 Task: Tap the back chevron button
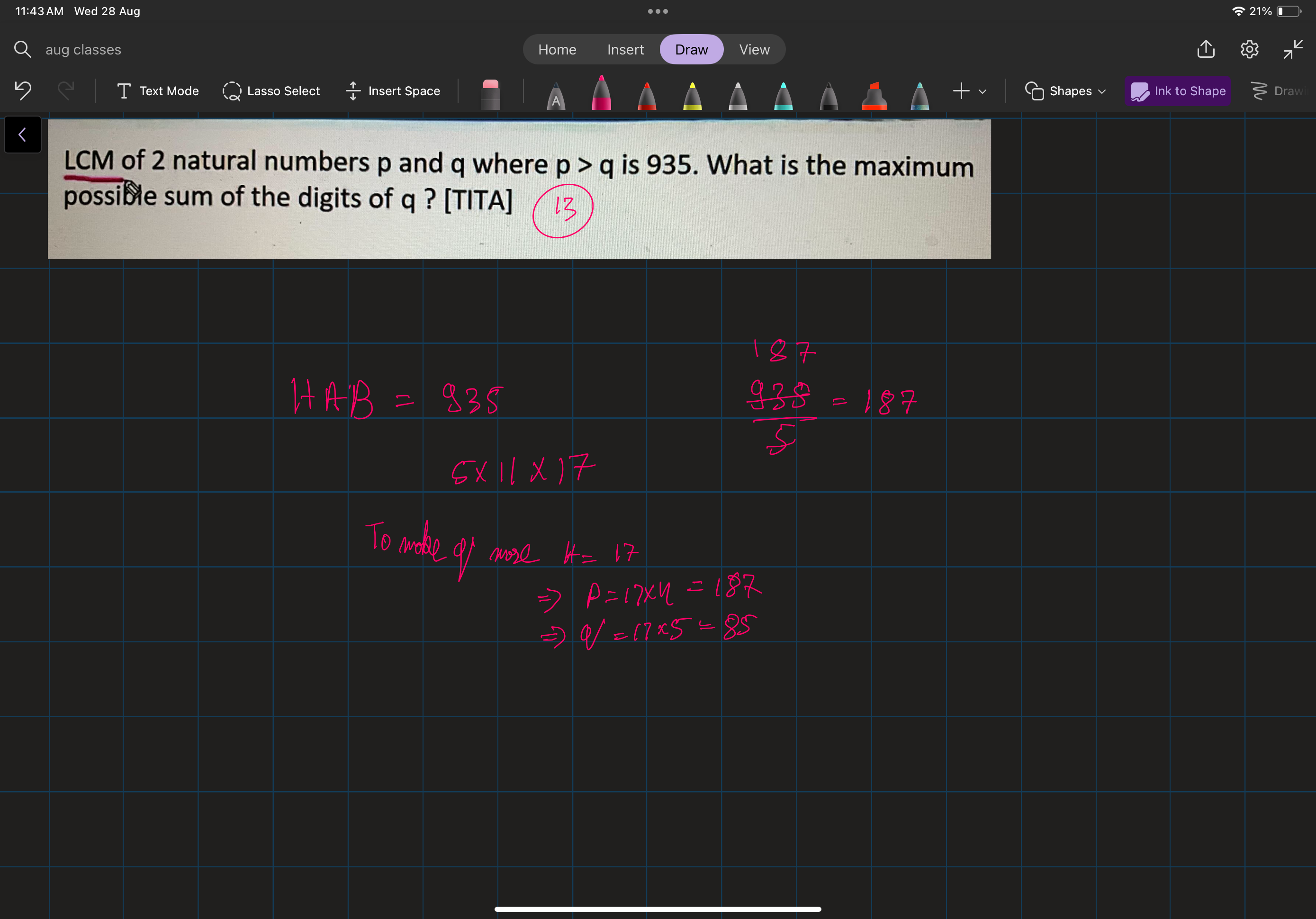(x=22, y=135)
